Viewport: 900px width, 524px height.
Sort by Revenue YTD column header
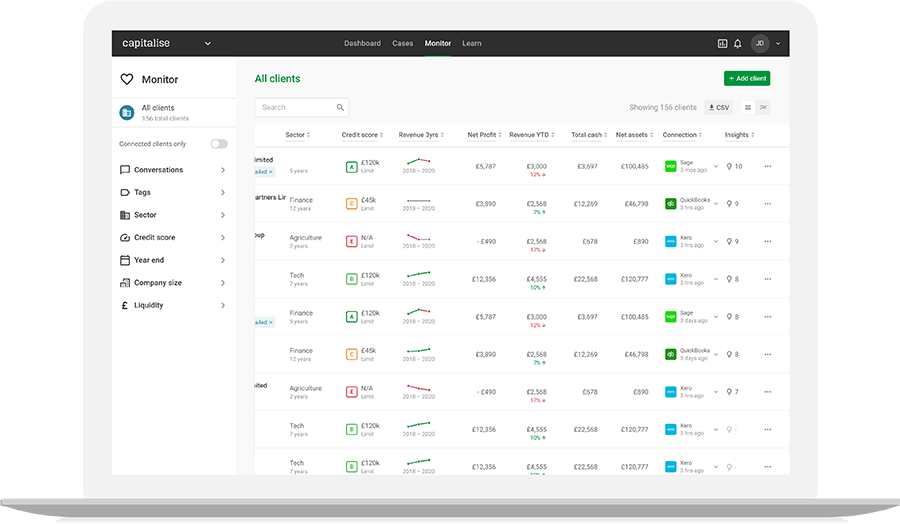(532, 135)
